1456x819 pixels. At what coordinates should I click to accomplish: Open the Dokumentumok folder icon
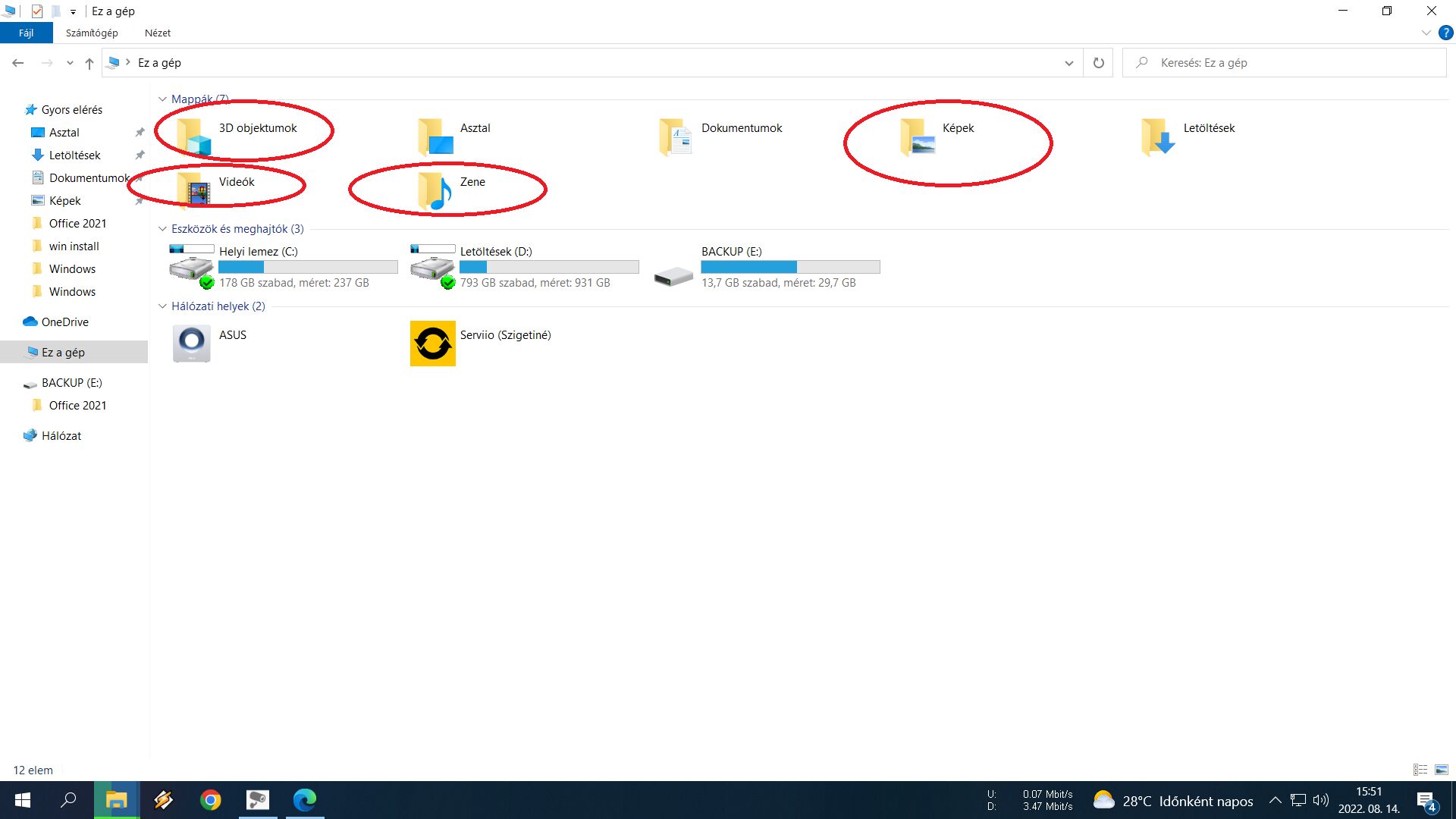pos(675,138)
